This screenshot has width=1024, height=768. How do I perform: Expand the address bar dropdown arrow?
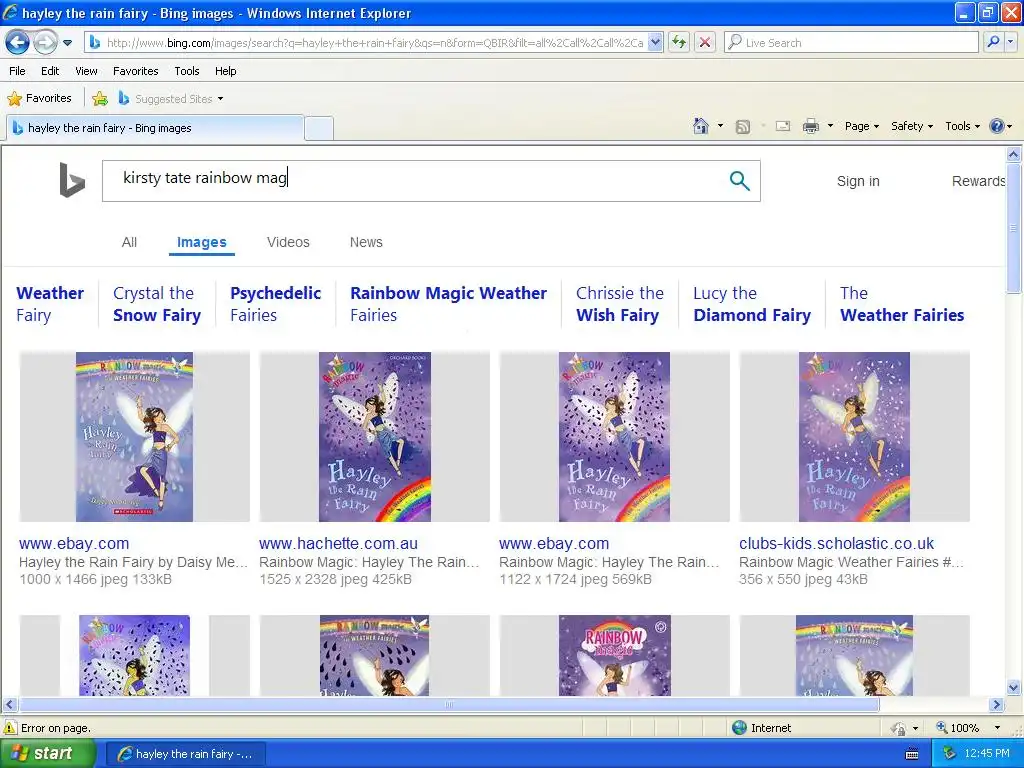(x=656, y=43)
